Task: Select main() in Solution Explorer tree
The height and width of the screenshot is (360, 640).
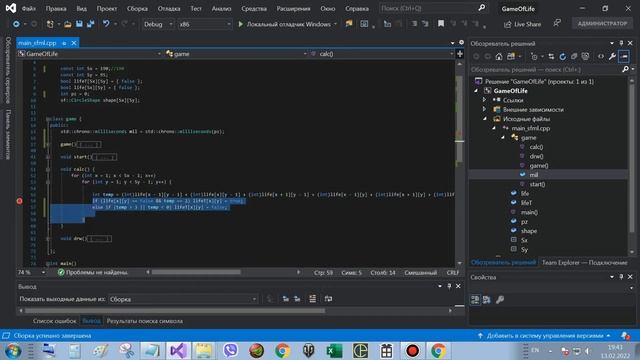Action: [529, 212]
